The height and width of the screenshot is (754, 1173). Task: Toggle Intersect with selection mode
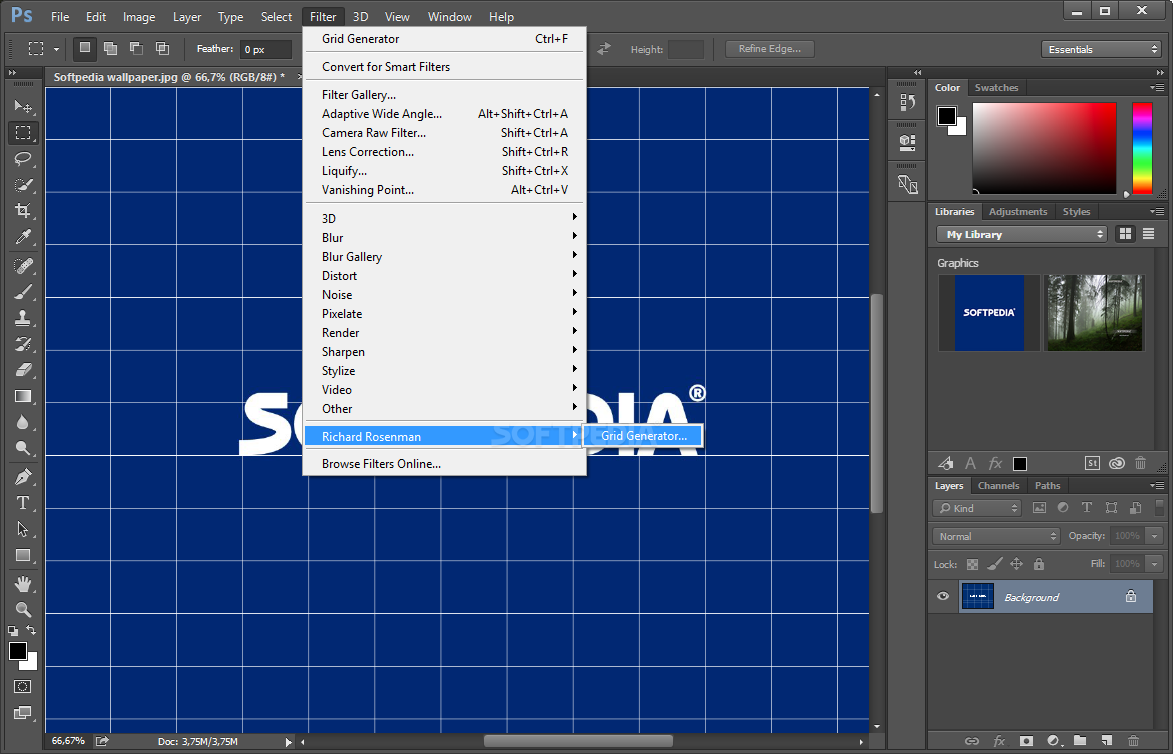pyautogui.click(x=162, y=49)
